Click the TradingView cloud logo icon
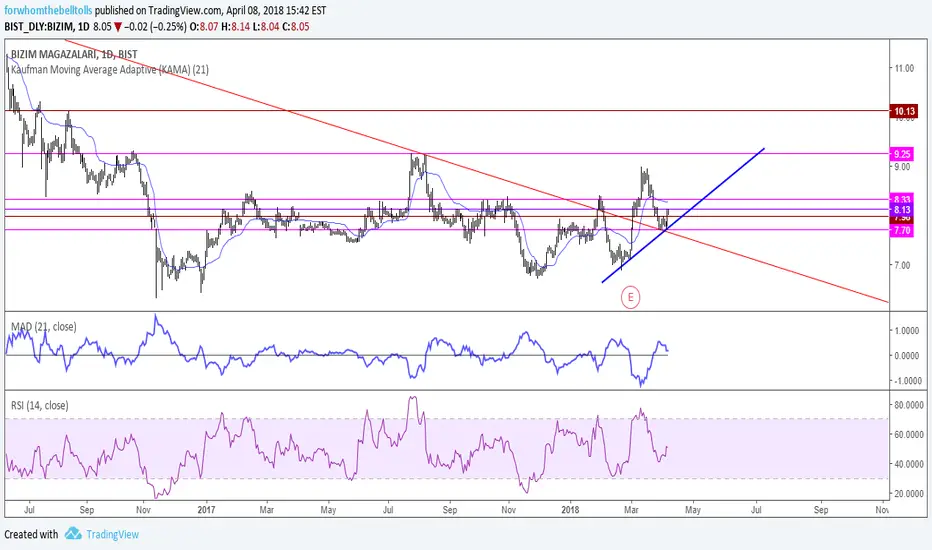The image size is (932, 550). 73,533
